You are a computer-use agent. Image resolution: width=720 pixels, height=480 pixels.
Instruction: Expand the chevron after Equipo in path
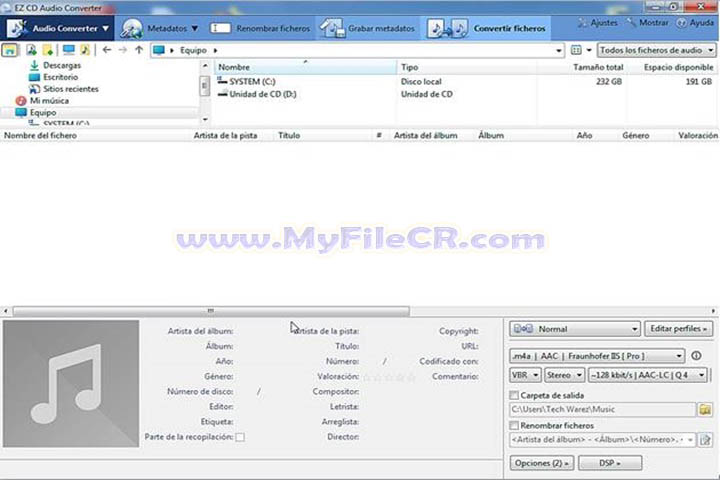pos(215,50)
